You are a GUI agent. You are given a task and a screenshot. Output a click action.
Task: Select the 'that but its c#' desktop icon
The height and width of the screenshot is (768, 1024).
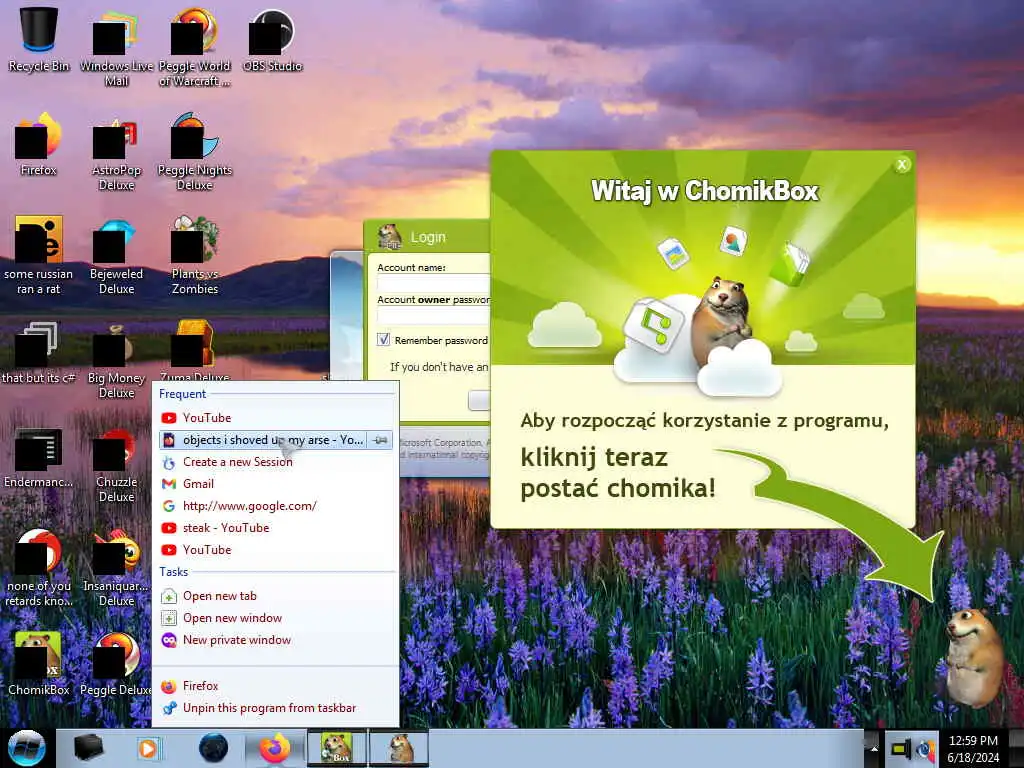point(39,353)
